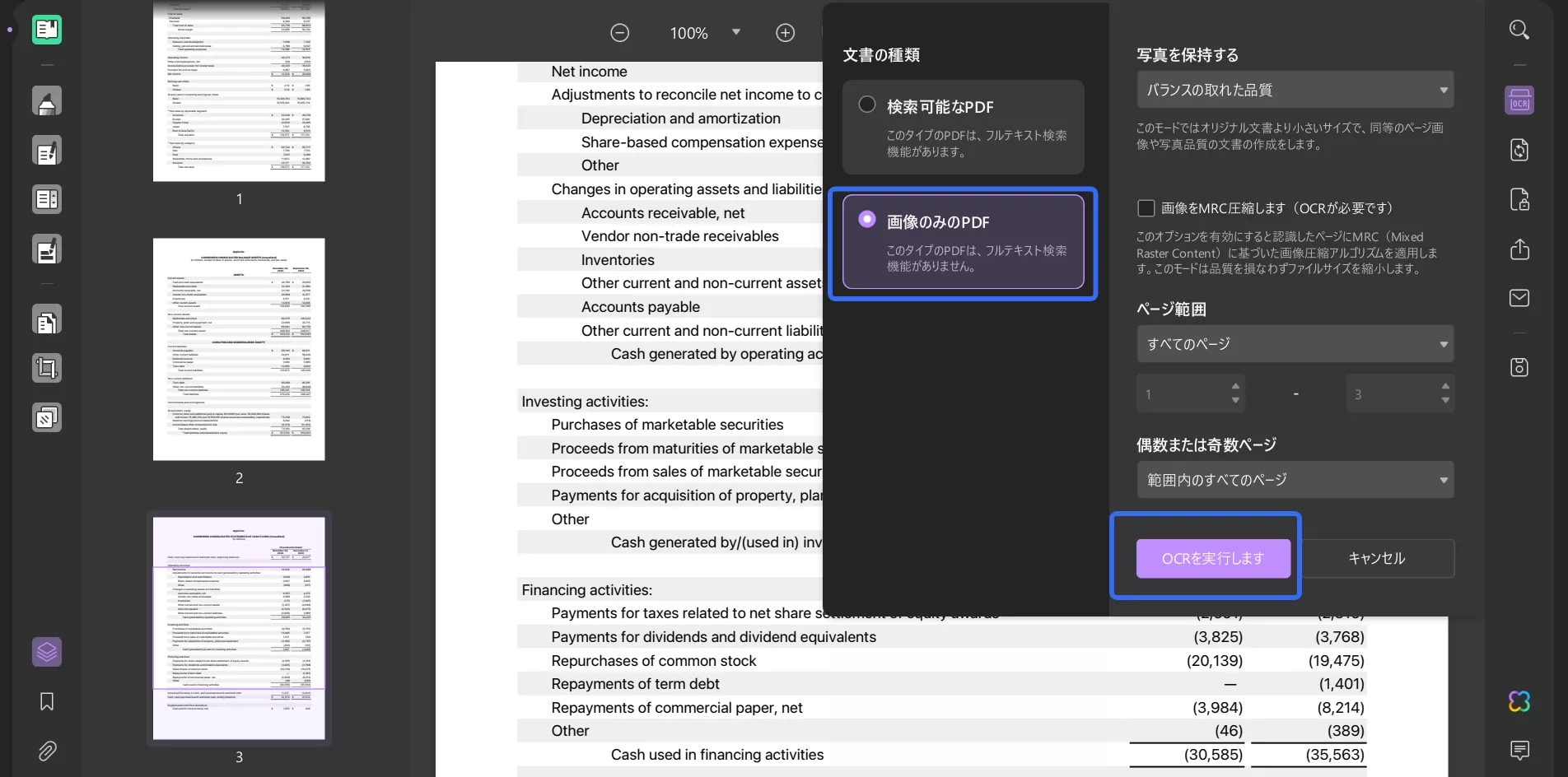
Task: Open the comments panel icon
Action: 1519,750
